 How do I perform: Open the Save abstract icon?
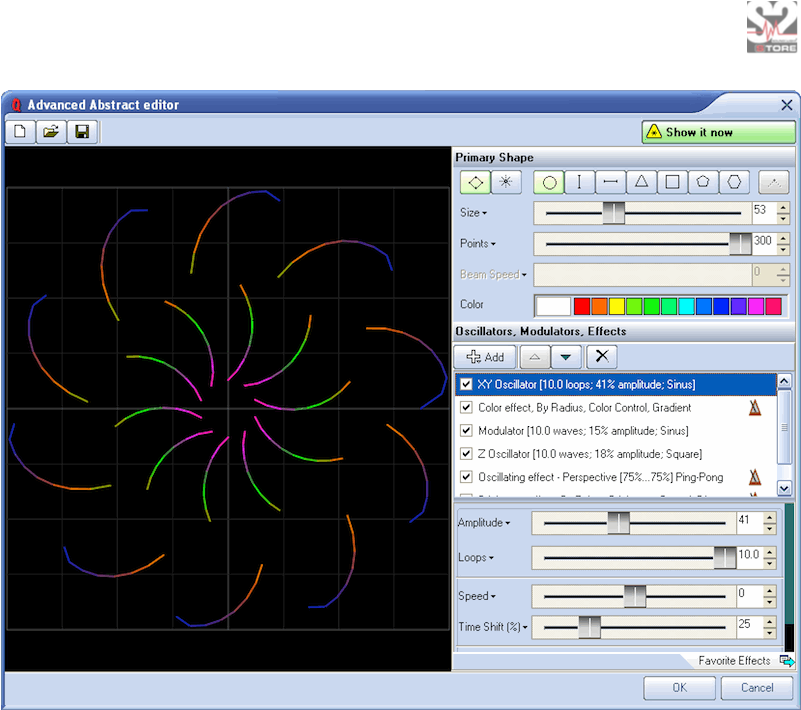(83, 131)
